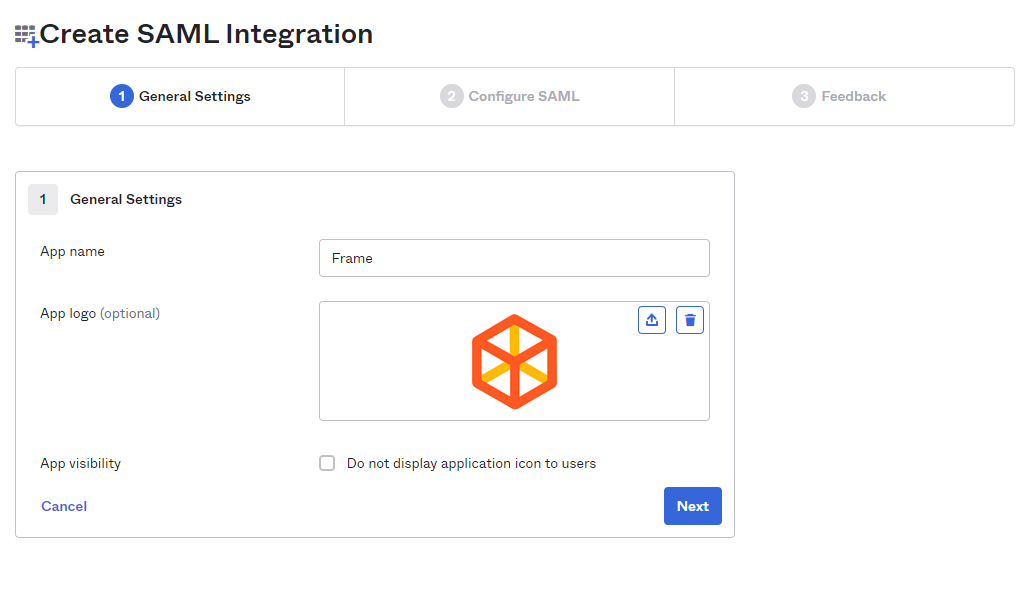Viewport: 1028px width, 593px height.
Task: Click Next to proceed to Configure SAML
Action: pyautogui.click(x=692, y=506)
